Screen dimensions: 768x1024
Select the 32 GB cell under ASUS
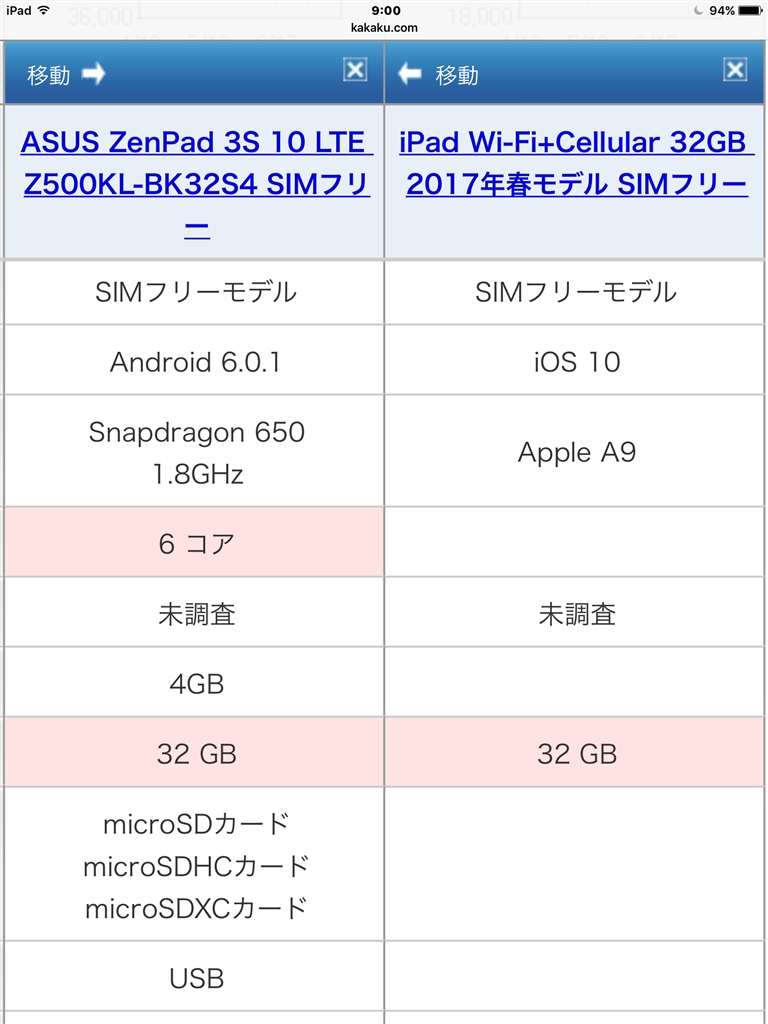196,754
